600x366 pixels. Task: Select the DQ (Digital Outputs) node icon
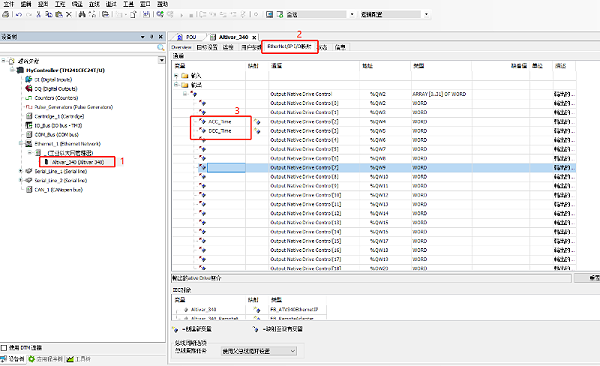(x=29, y=88)
